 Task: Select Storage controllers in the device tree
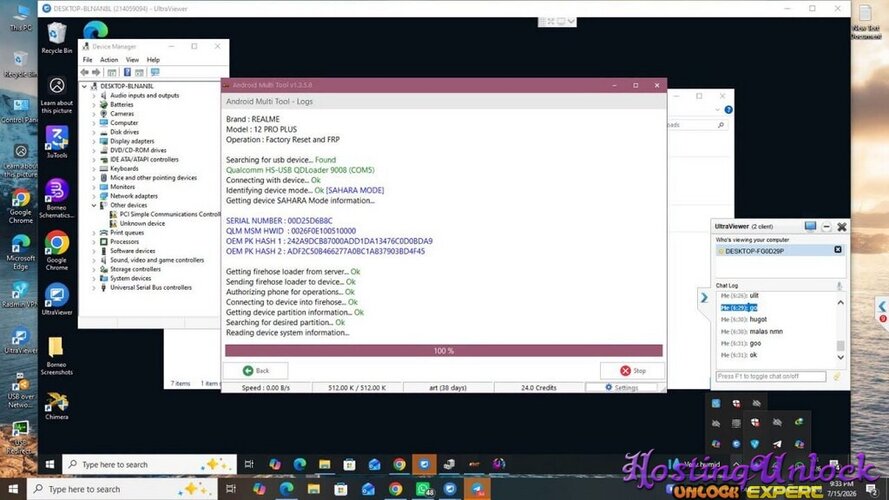click(135, 269)
